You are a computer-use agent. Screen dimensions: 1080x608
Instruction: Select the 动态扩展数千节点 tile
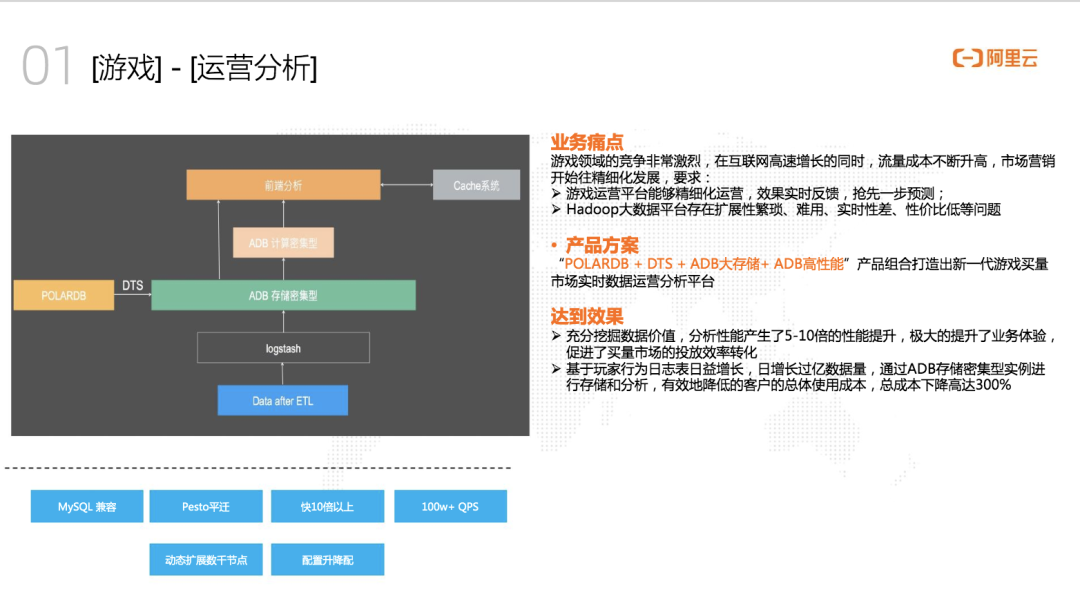[206, 560]
